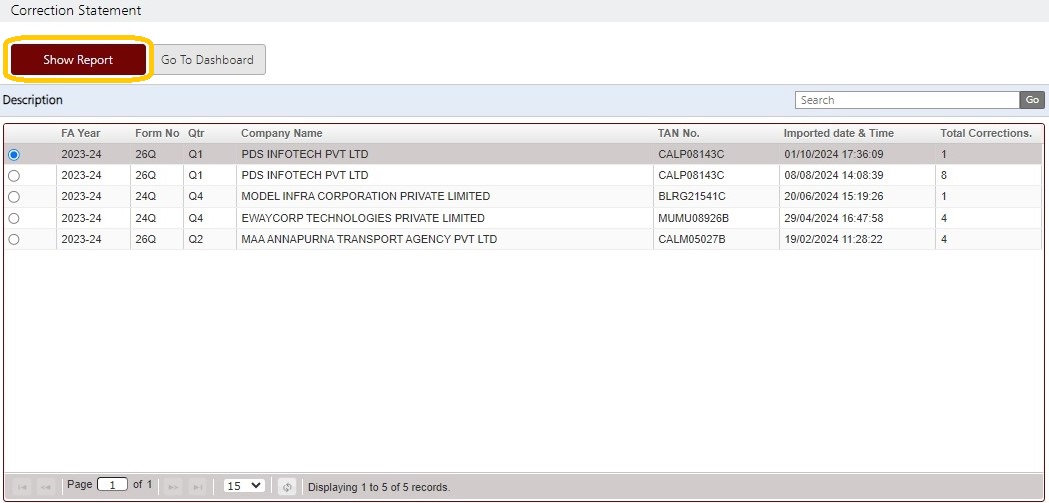Refresh the records grid
The width and height of the screenshot is (1049, 503).
(x=287, y=487)
